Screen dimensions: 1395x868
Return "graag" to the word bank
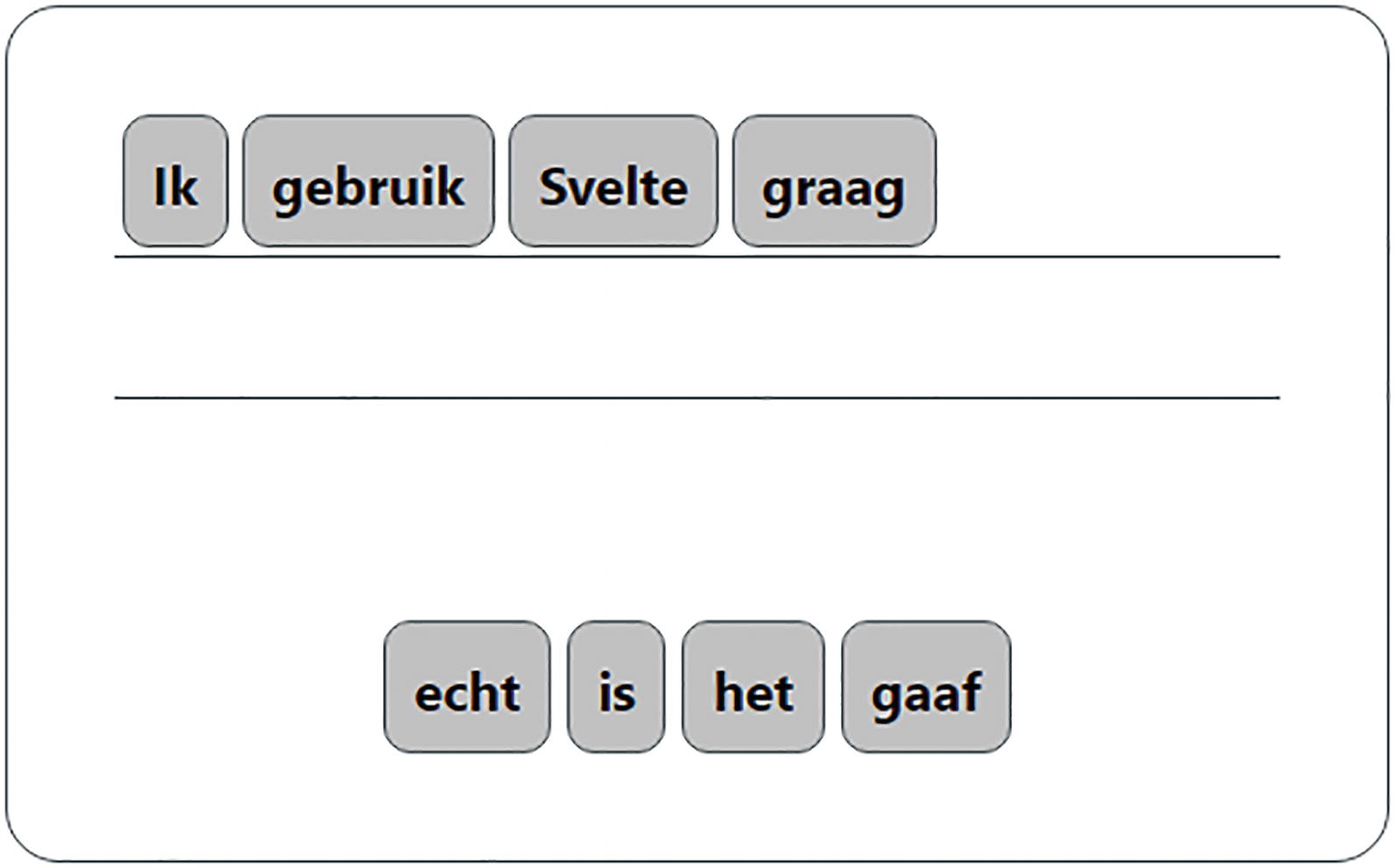pos(834,181)
